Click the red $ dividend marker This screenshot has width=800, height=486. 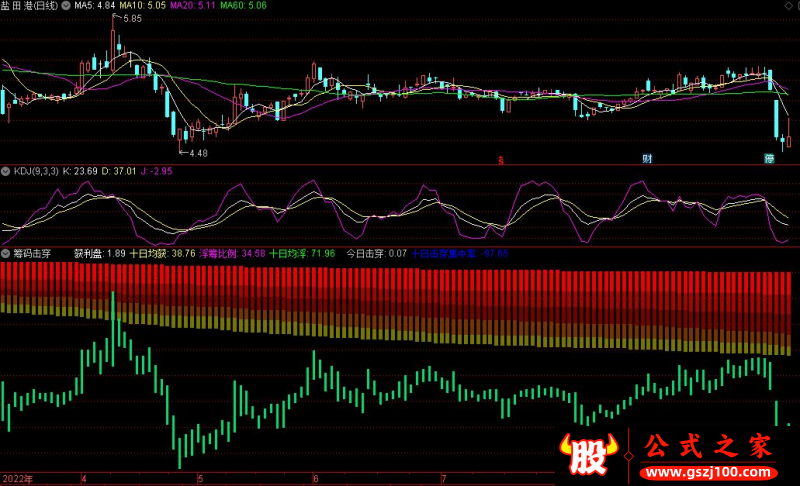click(501, 159)
